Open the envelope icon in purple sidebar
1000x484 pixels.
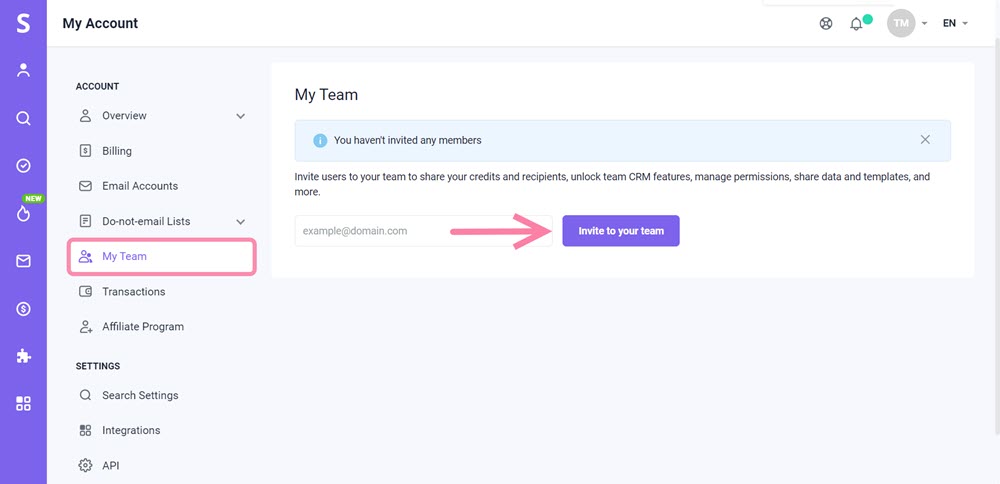coord(23,261)
